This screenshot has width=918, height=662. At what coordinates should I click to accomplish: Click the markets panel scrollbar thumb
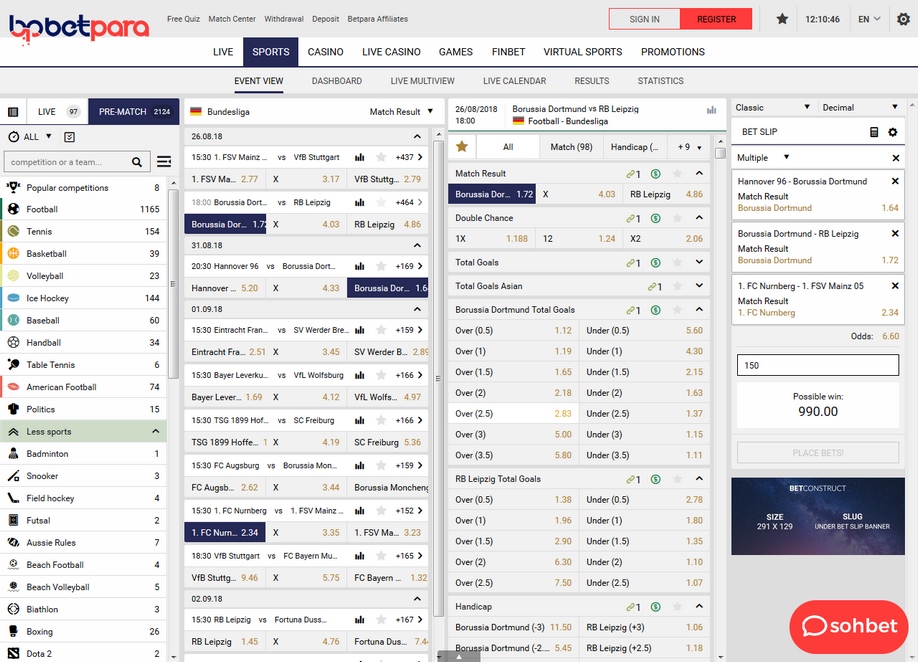click(721, 153)
